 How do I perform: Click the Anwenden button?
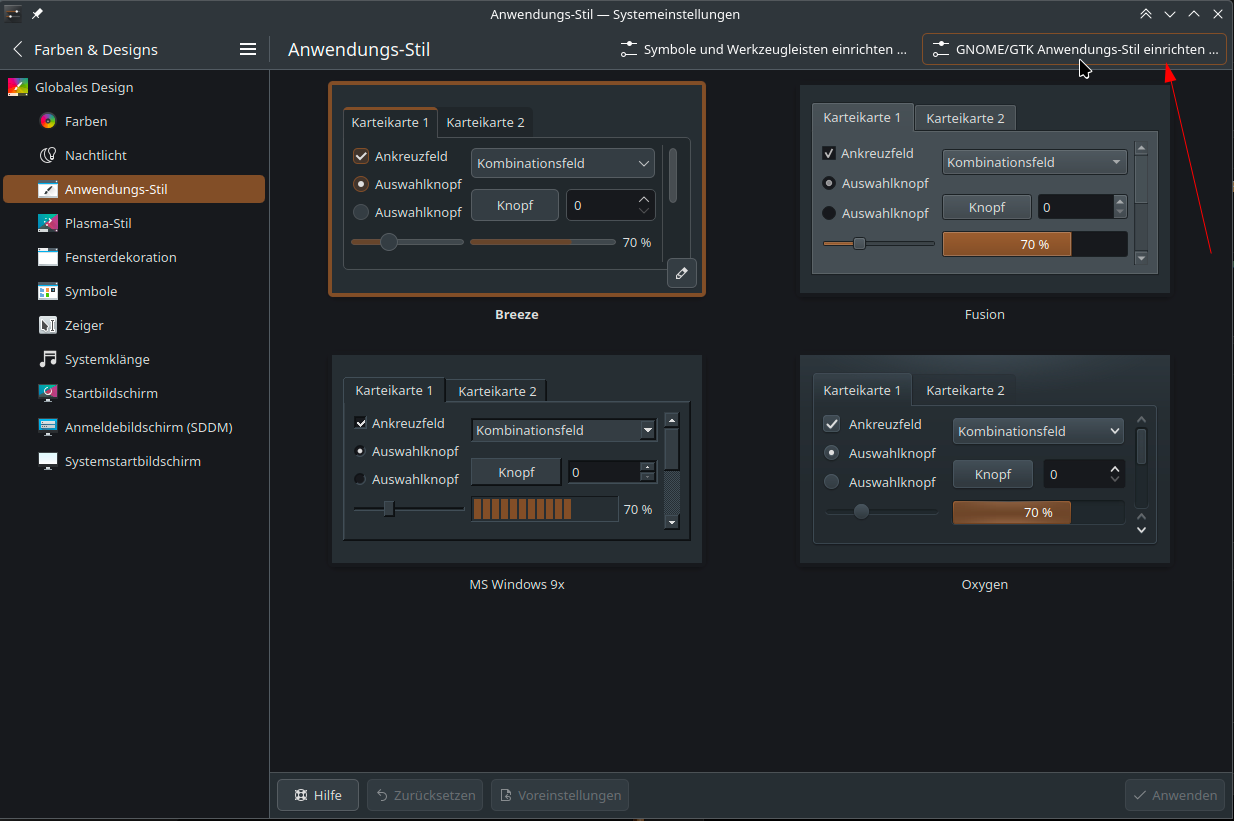(x=1174, y=795)
